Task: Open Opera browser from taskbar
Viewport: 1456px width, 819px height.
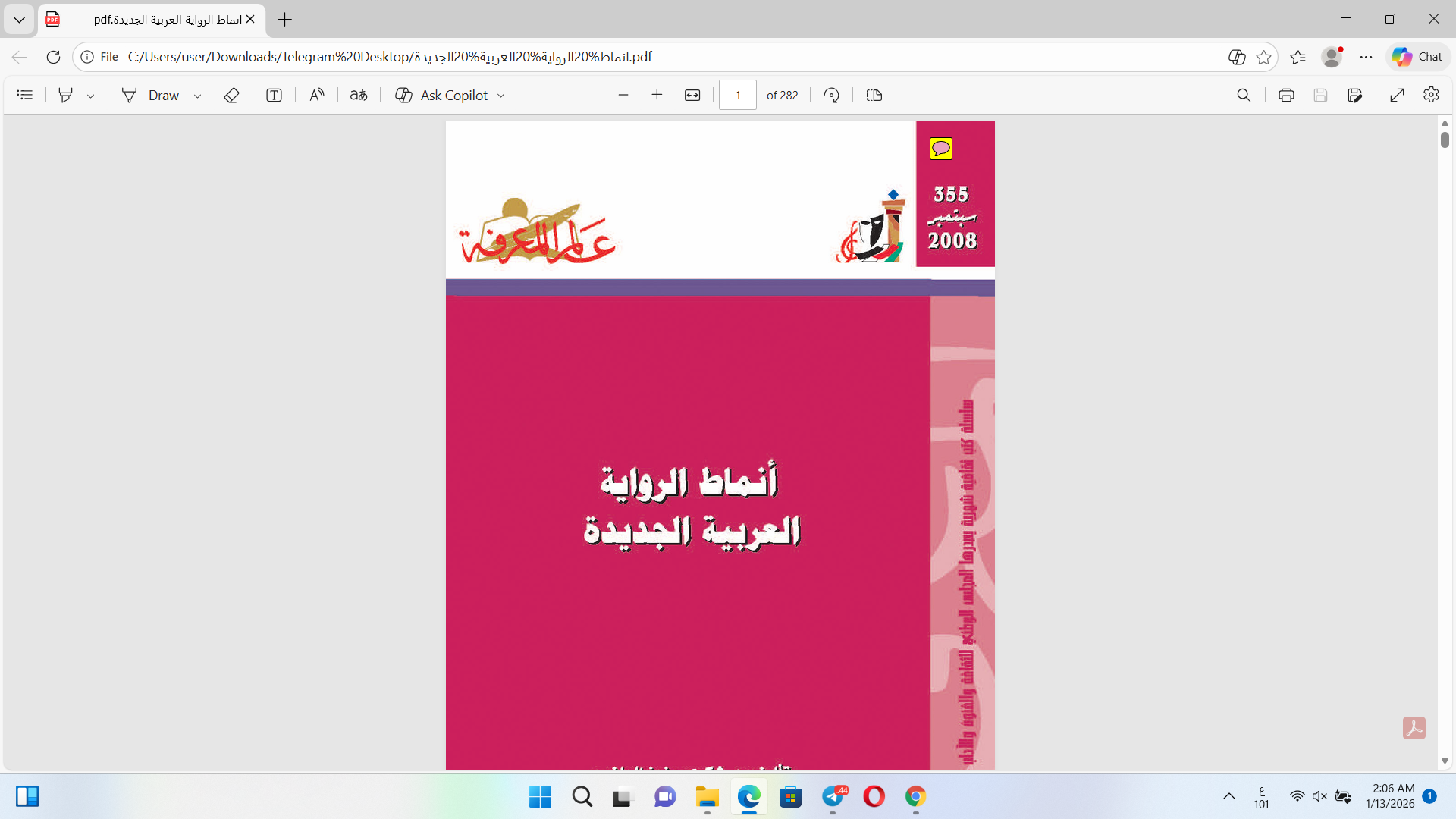Action: pos(874,796)
